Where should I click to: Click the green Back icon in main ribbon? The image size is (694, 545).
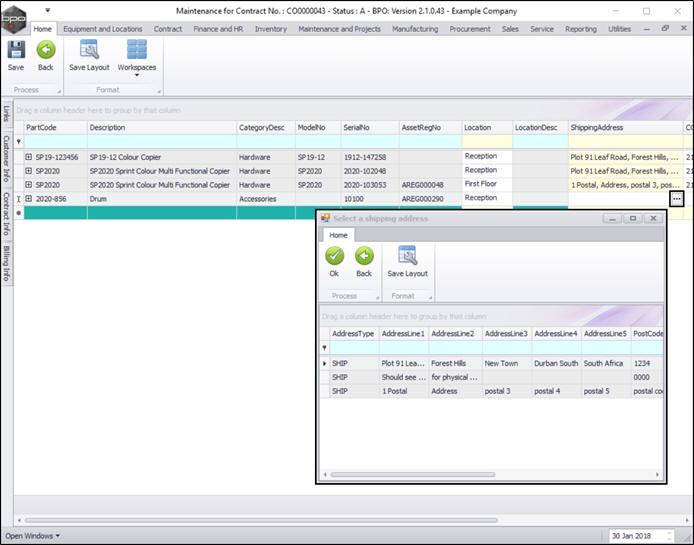pos(46,50)
